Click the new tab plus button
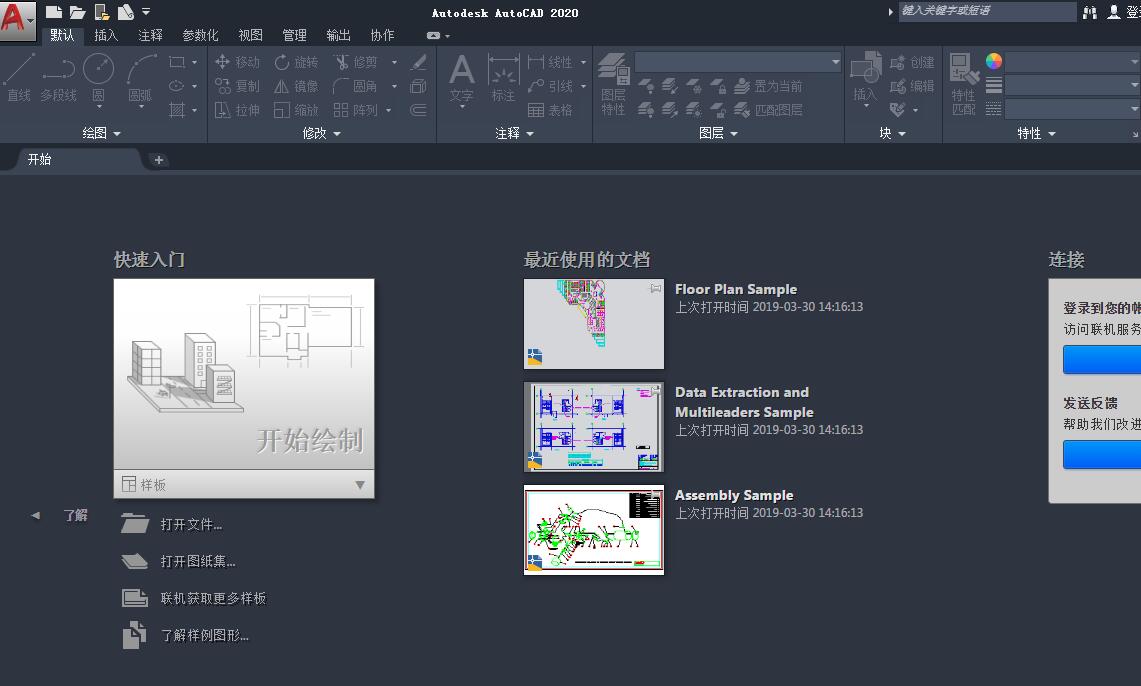Image resolution: width=1141 pixels, height=686 pixels. 159,160
